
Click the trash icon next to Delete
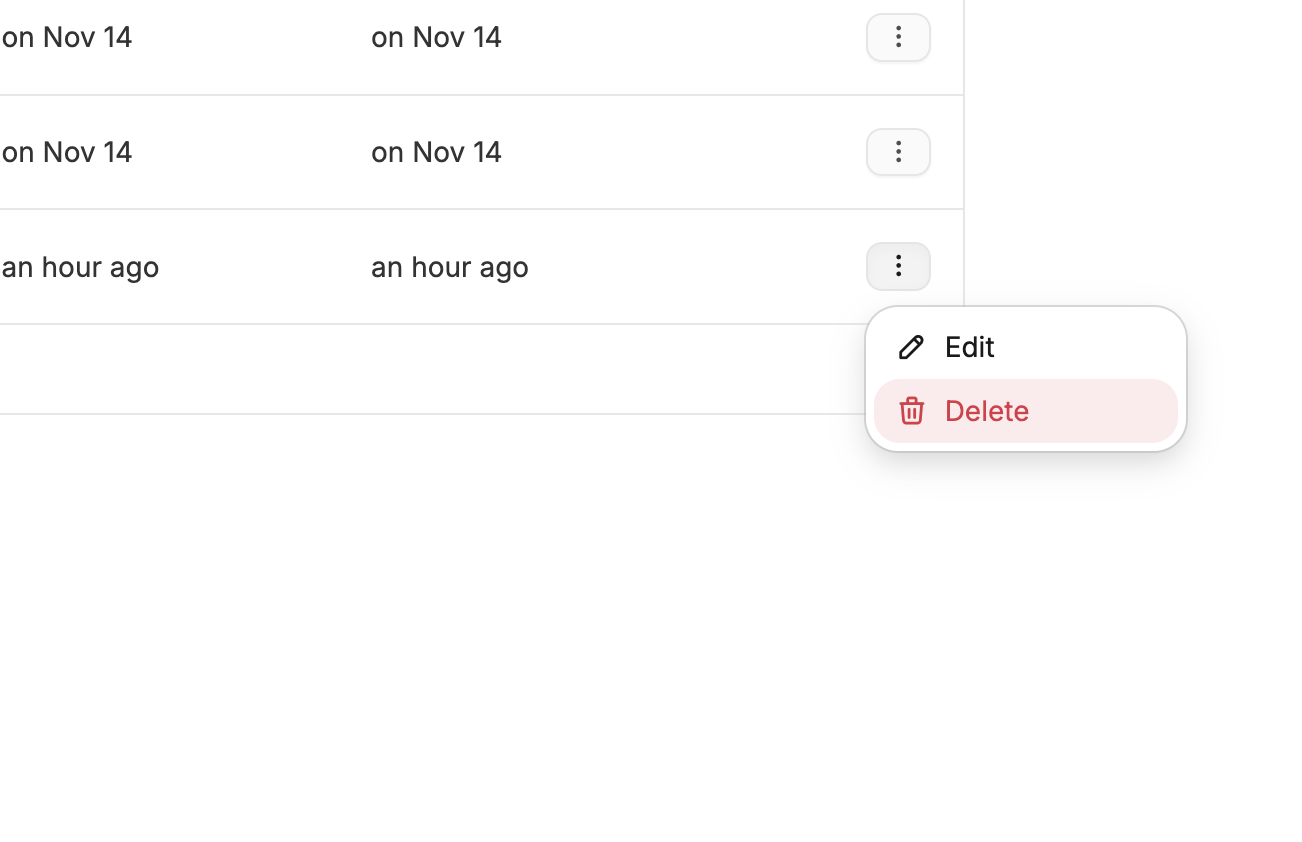pos(911,411)
